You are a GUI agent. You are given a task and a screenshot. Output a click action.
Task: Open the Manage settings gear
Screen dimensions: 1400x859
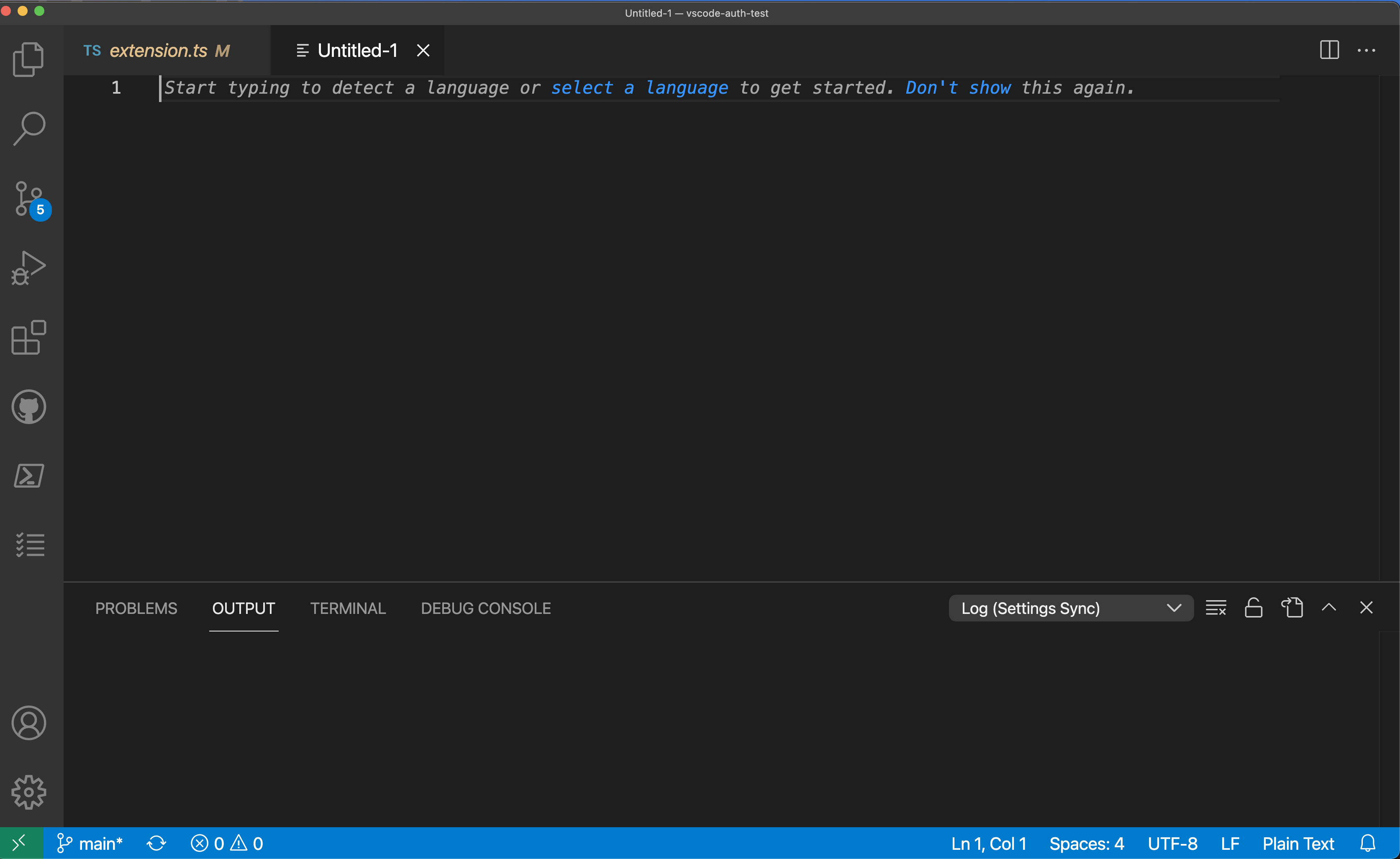pyautogui.click(x=28, y=792)
